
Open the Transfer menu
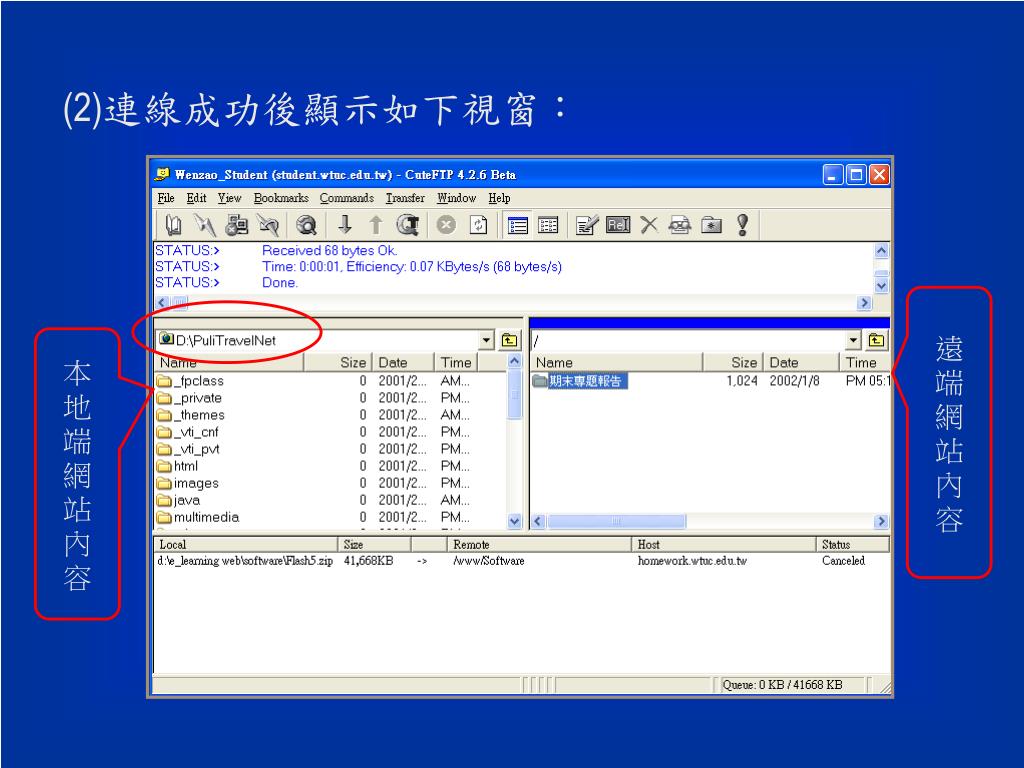coord(405,198)
